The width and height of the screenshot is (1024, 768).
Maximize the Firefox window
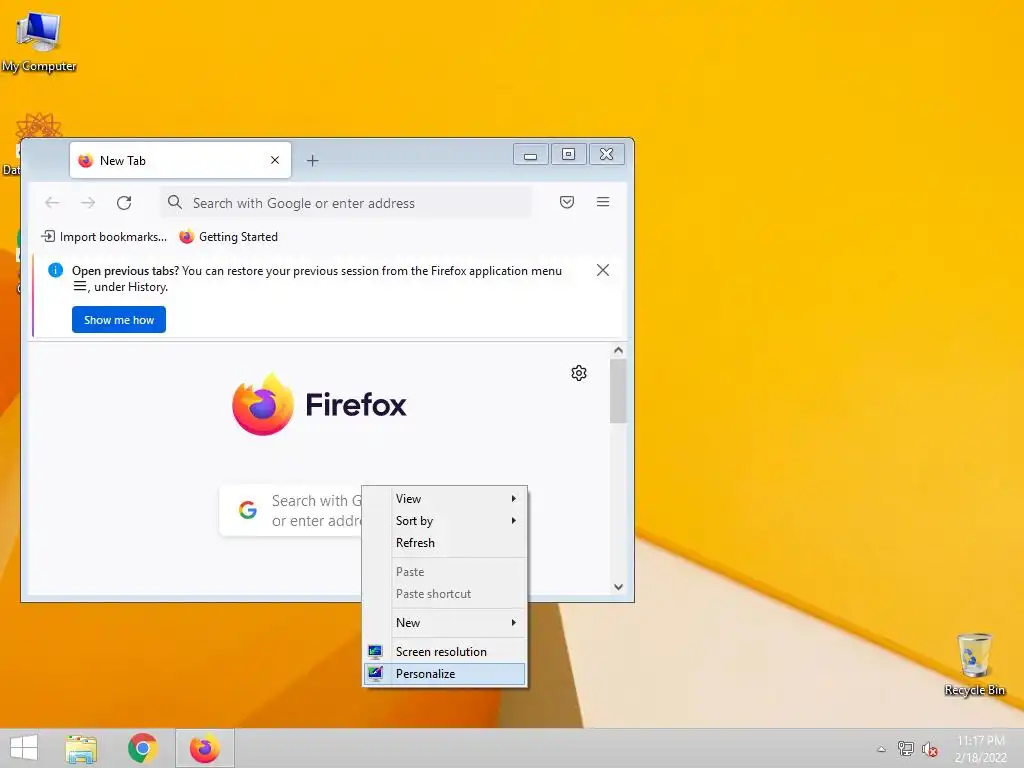[568, 155]
